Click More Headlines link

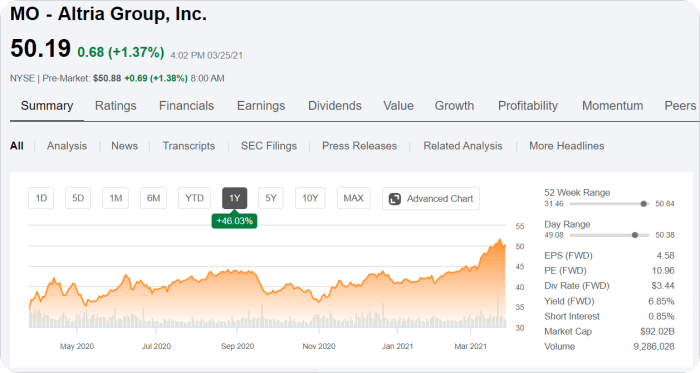pyautogui.click(x=567, y=146)
